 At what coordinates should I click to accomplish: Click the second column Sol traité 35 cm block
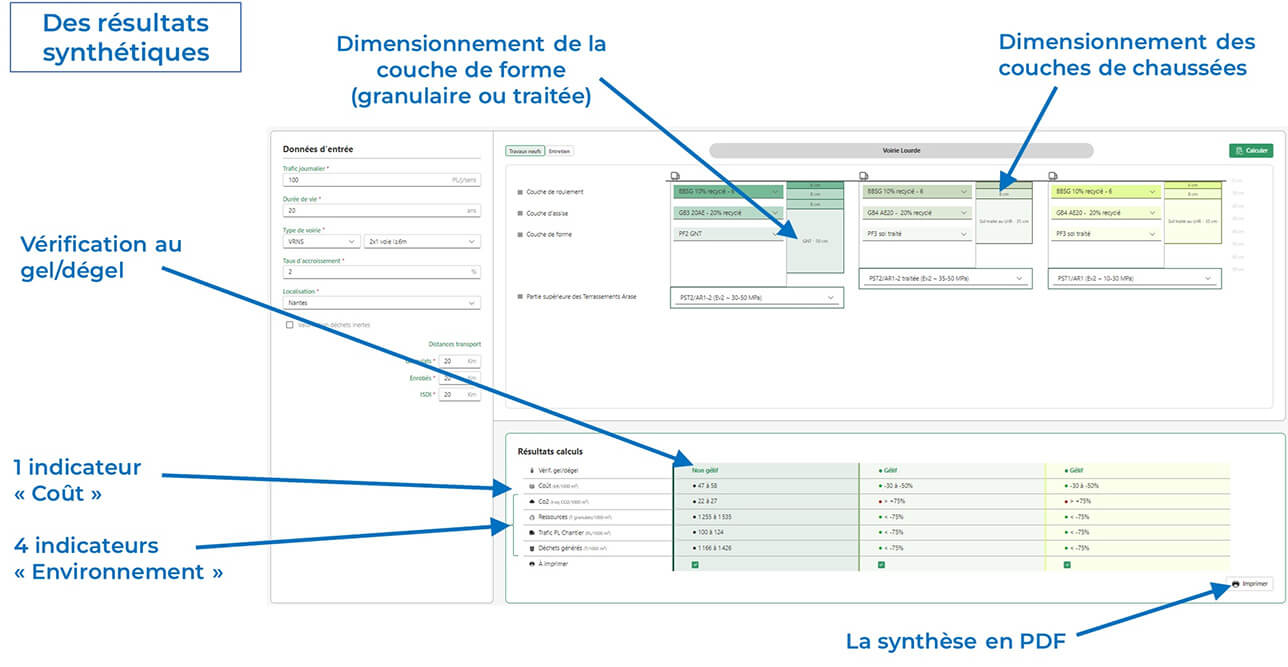[1002, 220]
